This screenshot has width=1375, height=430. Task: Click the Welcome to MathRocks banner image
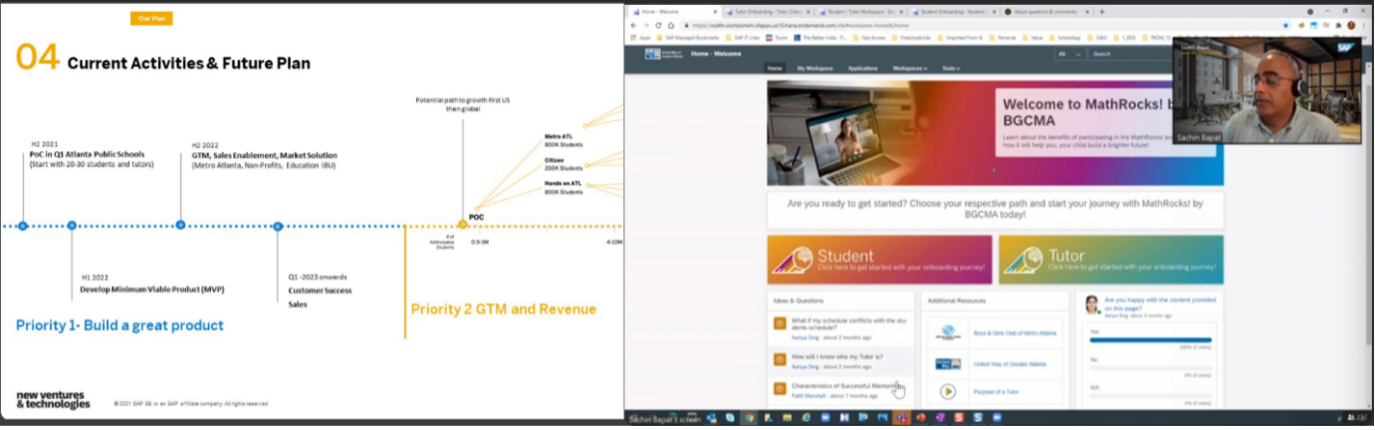click(995, 133)
